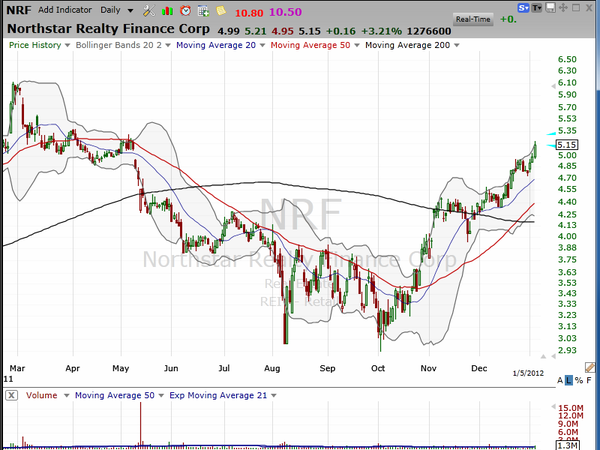Click the blue S symbol-link icon
Screen dimensions: 600x450
(523, 8)
